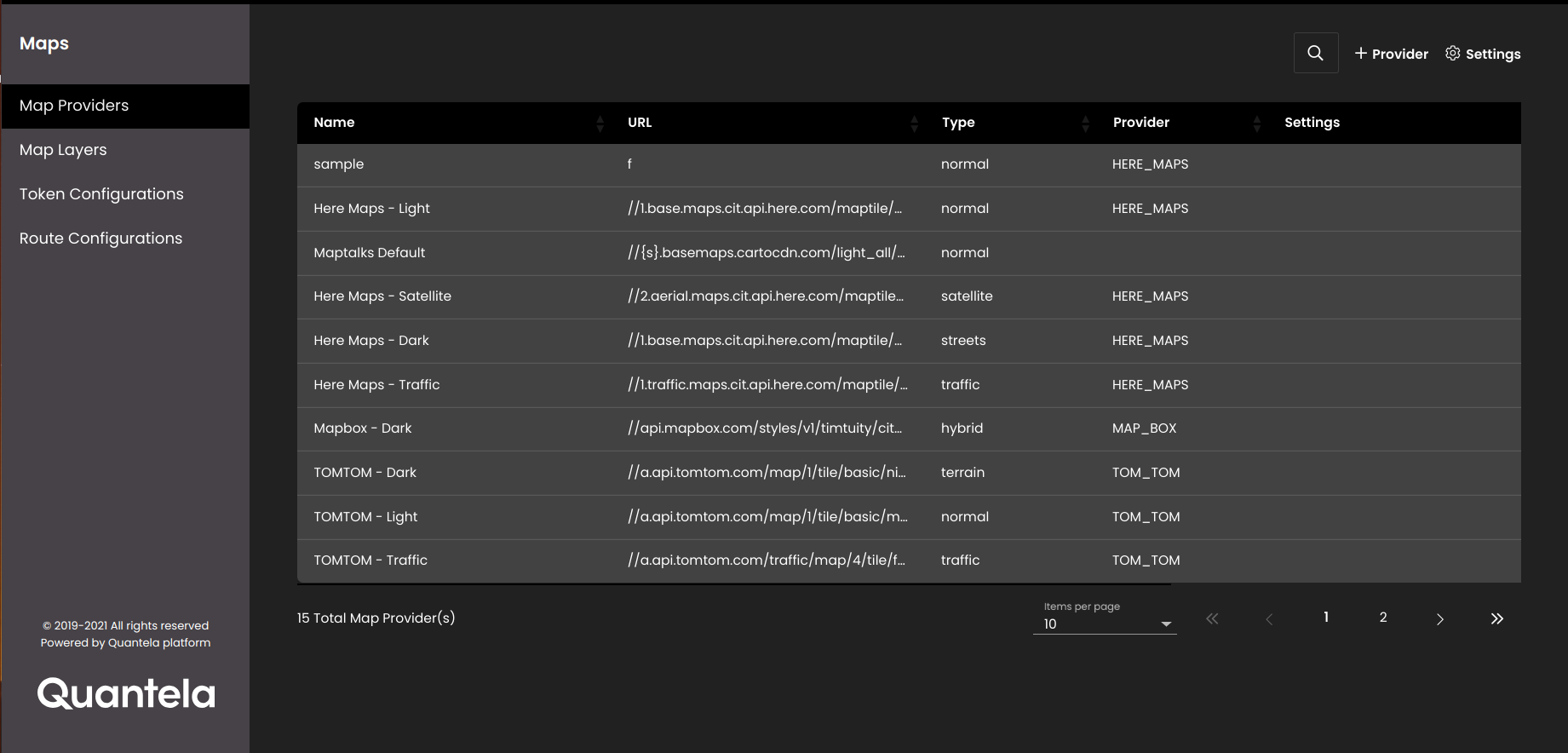Click TOM_TOM provider in TOMTOM - Dark row
The height and width of the screenshot is (753, 1568).
[x=1146, y=473]
